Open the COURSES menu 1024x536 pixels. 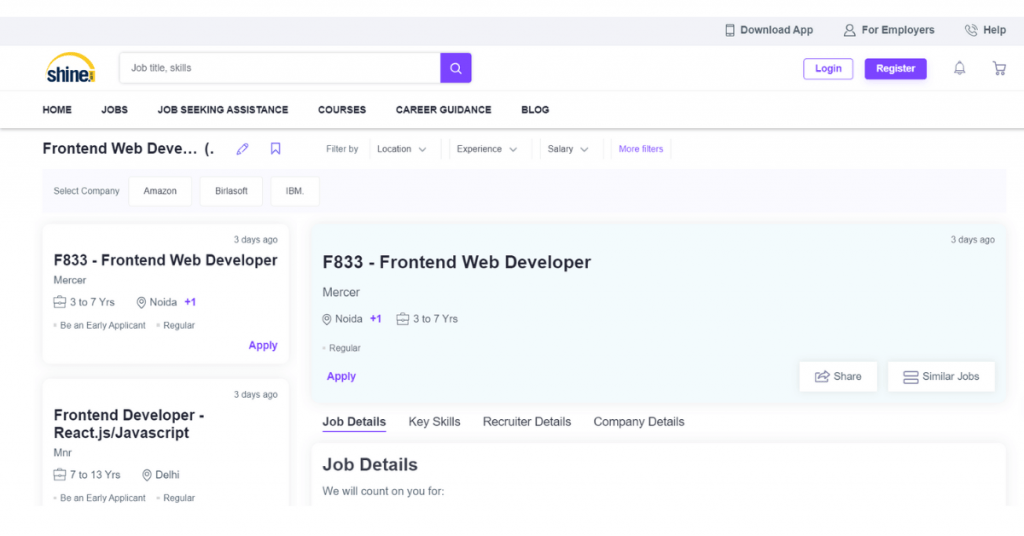coord(342,110)
